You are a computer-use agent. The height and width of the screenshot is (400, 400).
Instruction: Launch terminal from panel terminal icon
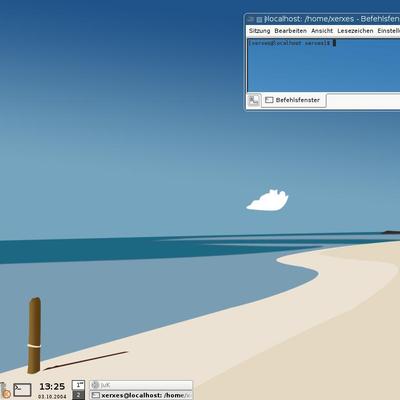click(x=22, y=389)
